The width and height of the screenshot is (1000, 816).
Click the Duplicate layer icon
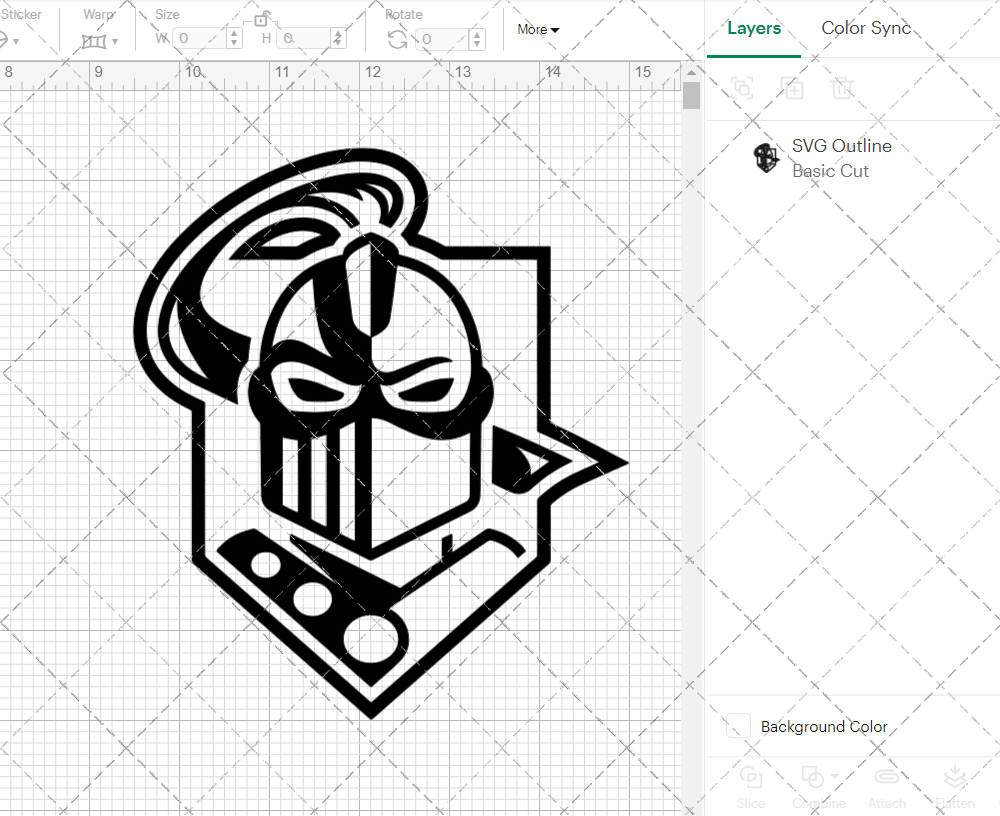click(793, 88)
